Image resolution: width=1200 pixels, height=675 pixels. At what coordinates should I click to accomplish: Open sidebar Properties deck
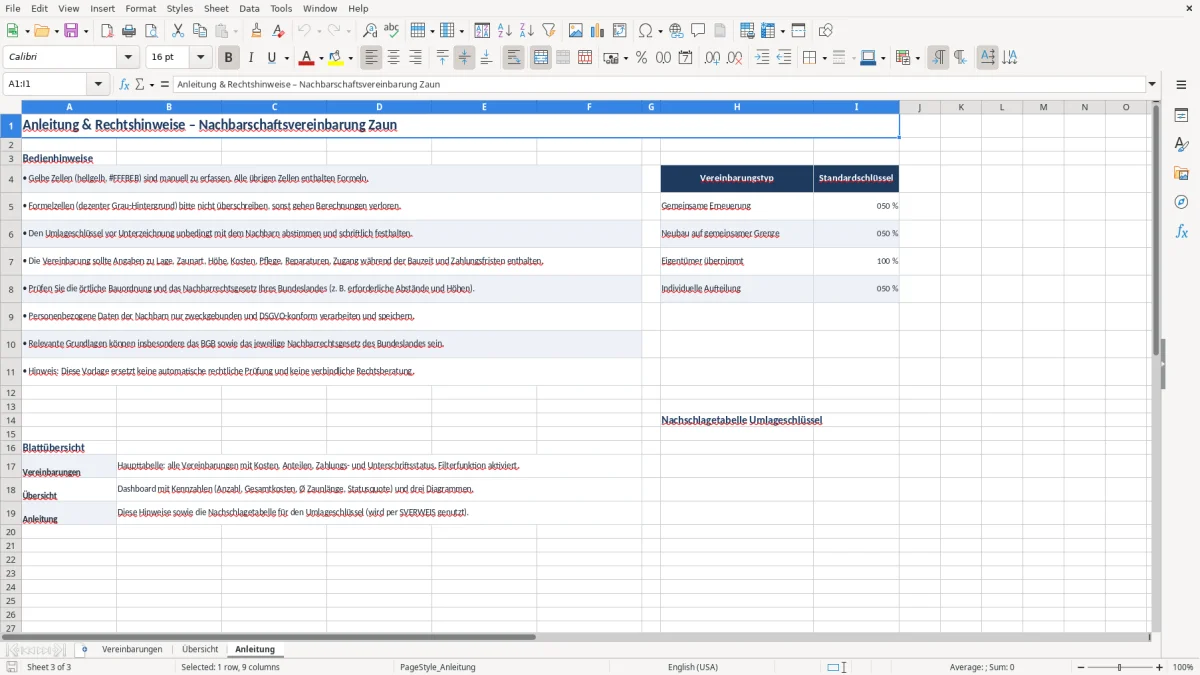tap(1181, 116)
